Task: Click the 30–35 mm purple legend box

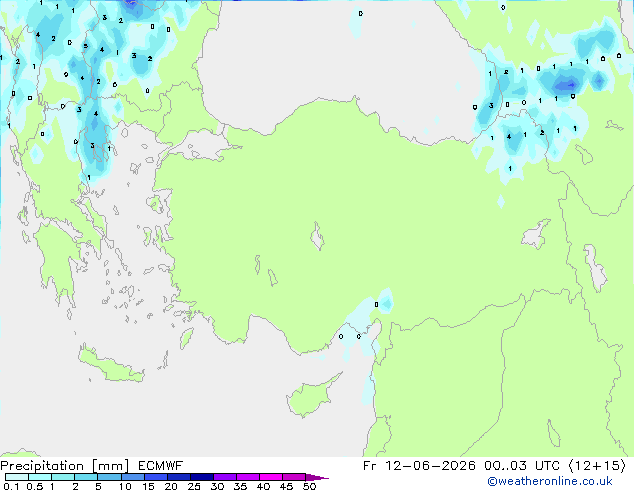Action: coord(225,477)
